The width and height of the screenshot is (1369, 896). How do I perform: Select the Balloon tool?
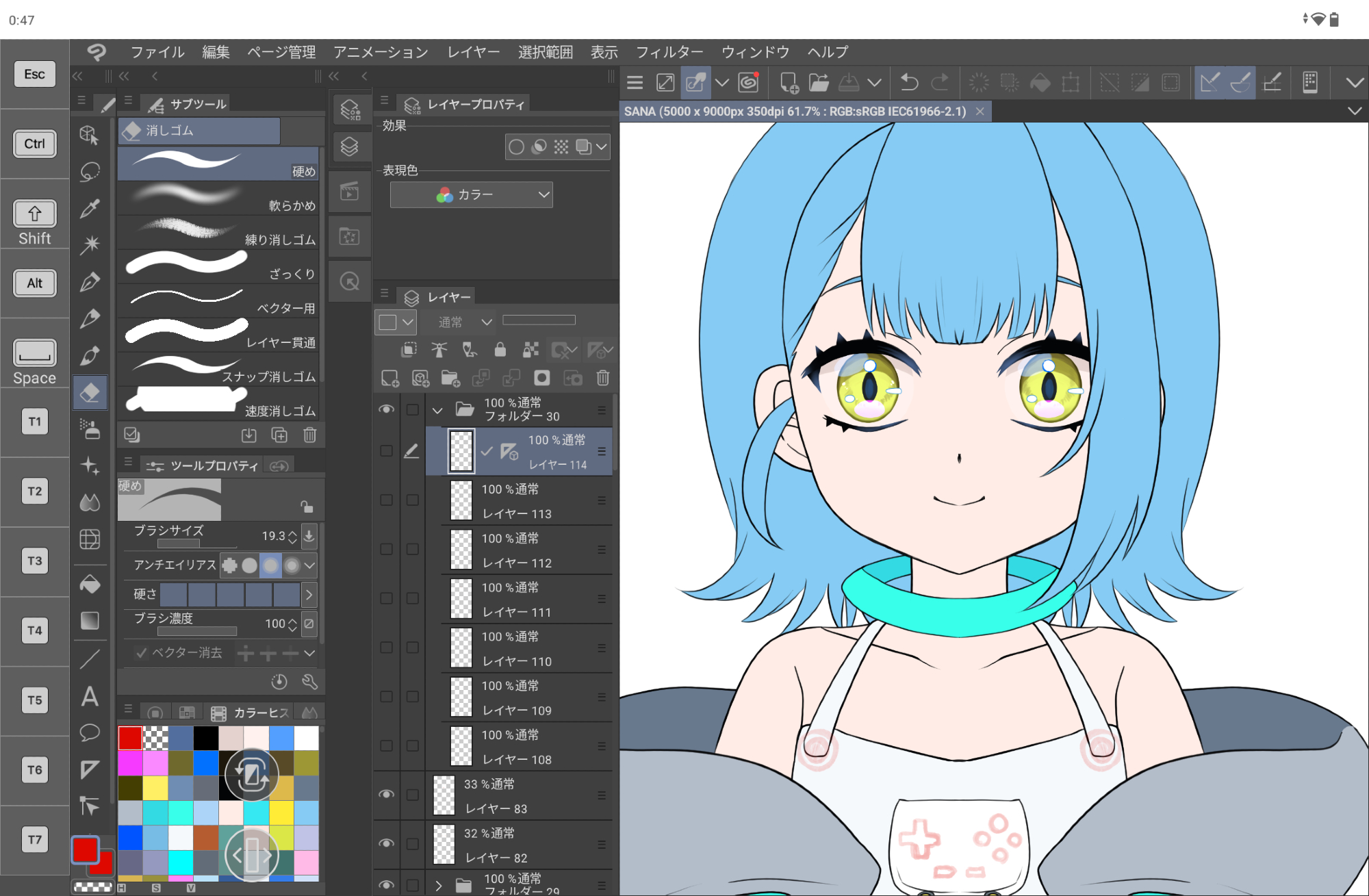click(x=90, y=732)
